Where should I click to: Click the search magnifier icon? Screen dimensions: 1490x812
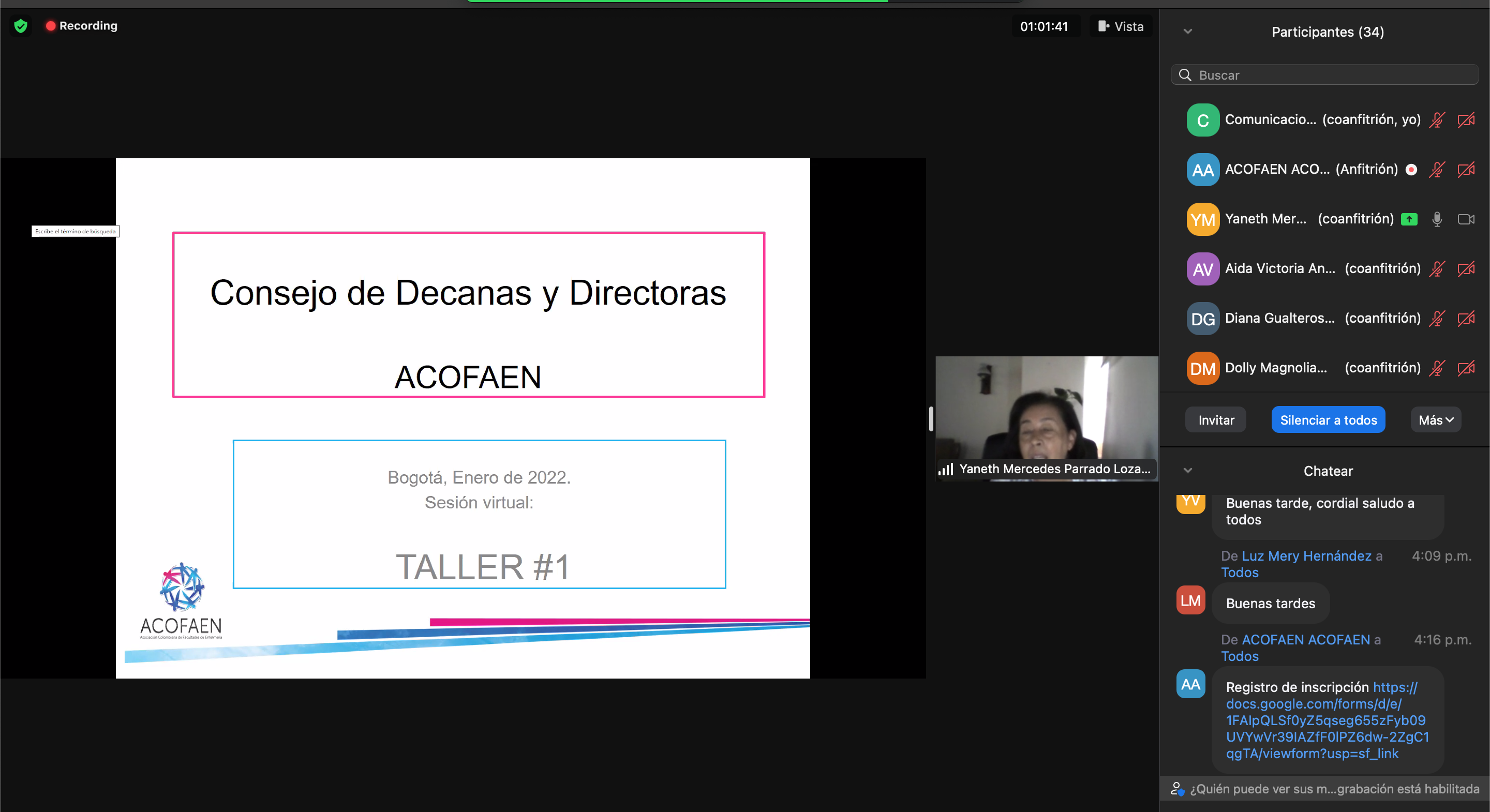tap(1185, 75)
